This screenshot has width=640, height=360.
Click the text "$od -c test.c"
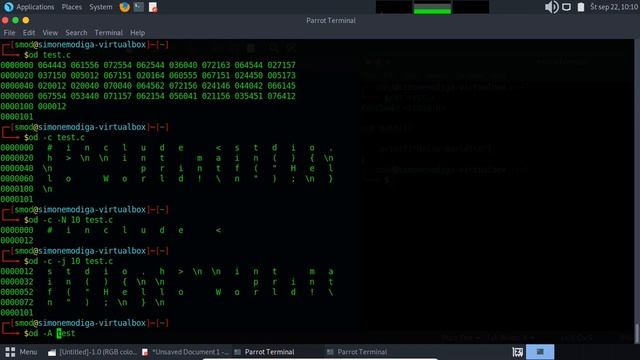[54, 137]
